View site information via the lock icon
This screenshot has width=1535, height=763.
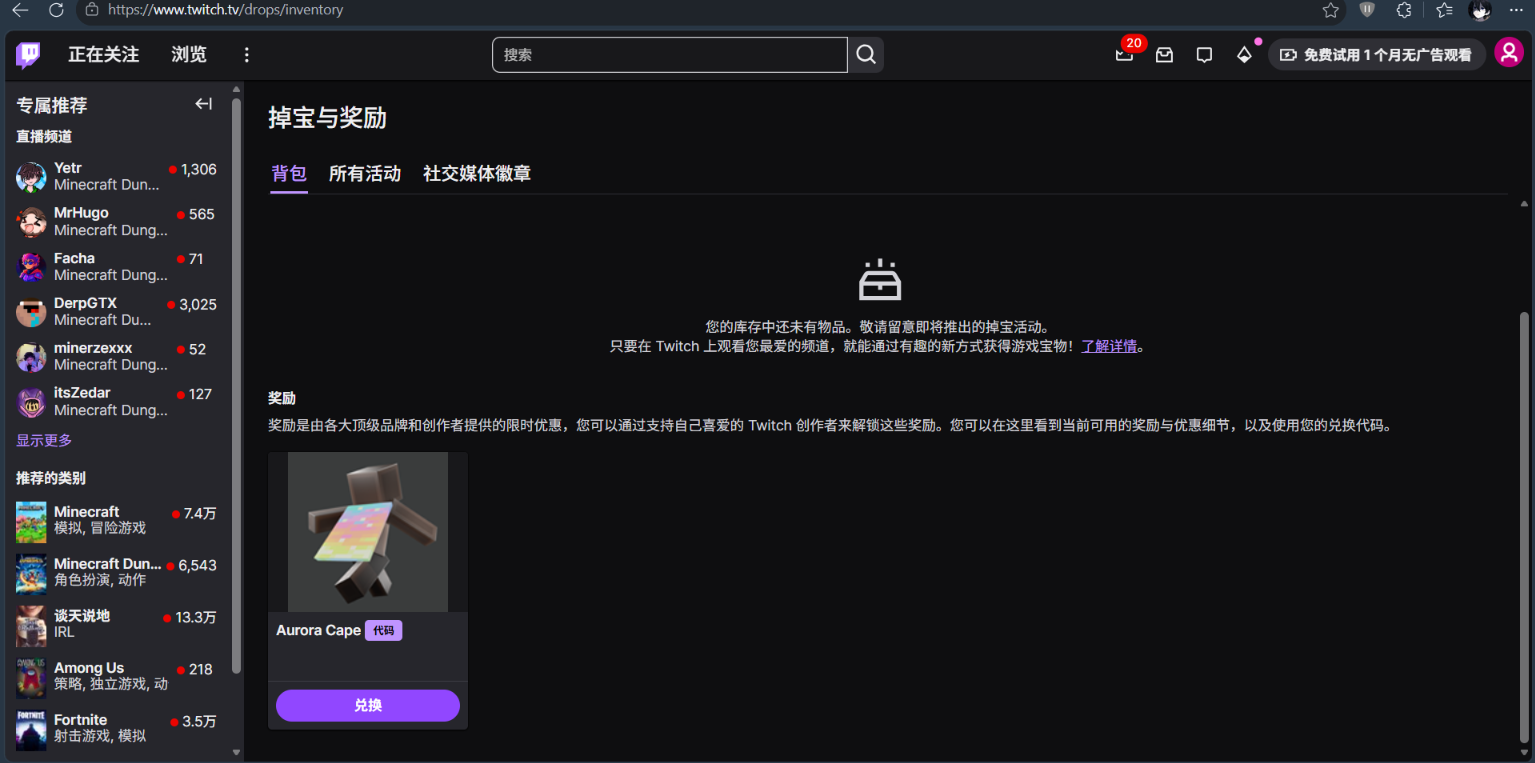click(92, 10)
